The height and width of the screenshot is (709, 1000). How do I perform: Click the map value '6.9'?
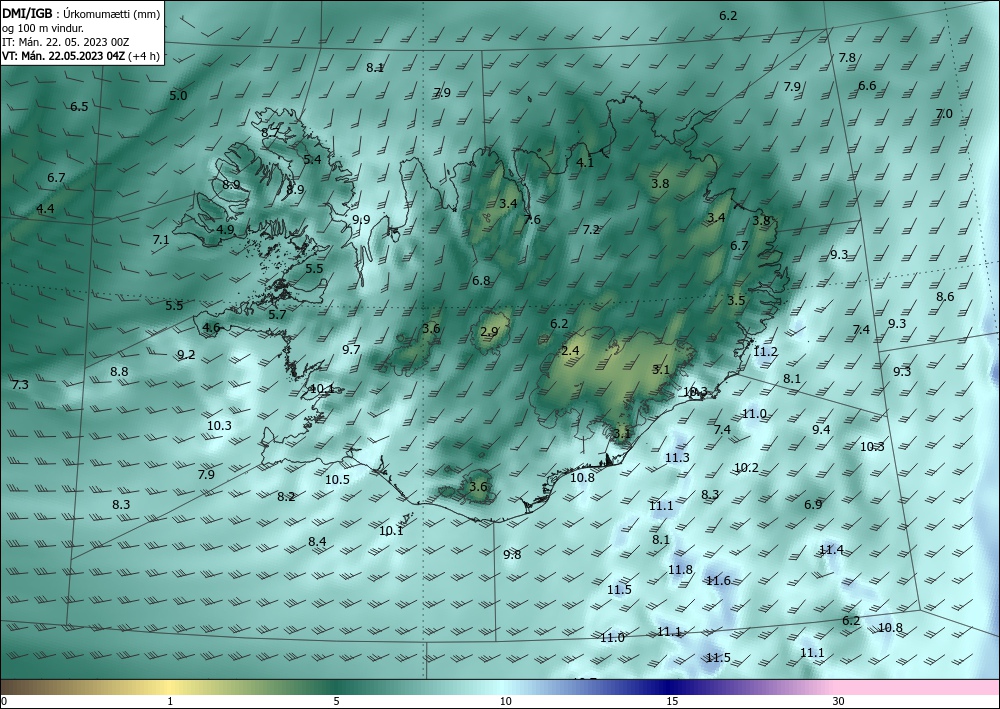[x=813, y=504]
